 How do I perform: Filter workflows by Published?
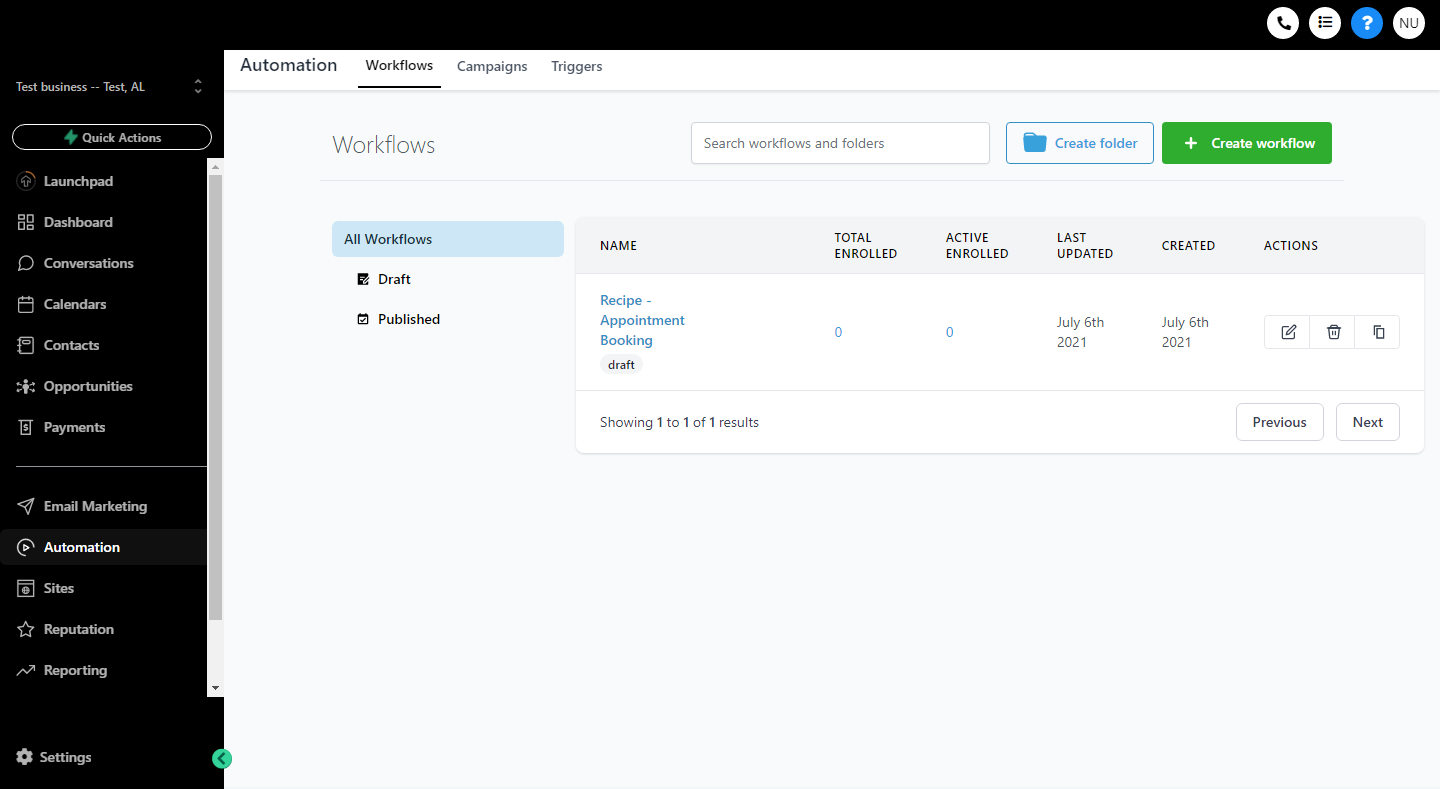(399, 319)
